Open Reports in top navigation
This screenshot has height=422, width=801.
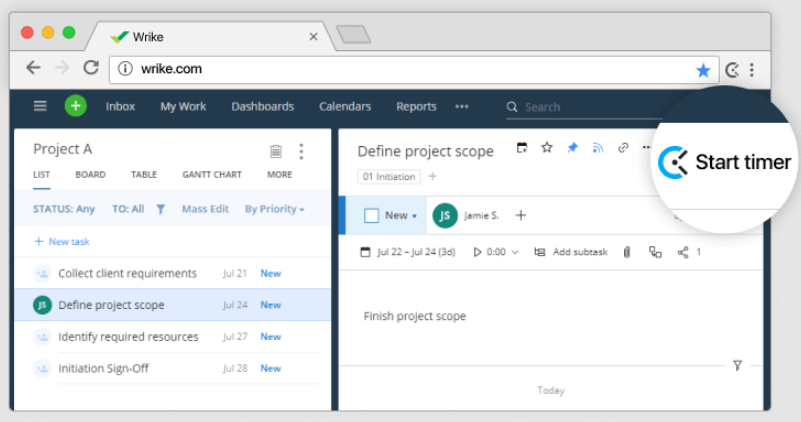click(x=416, y=106)
